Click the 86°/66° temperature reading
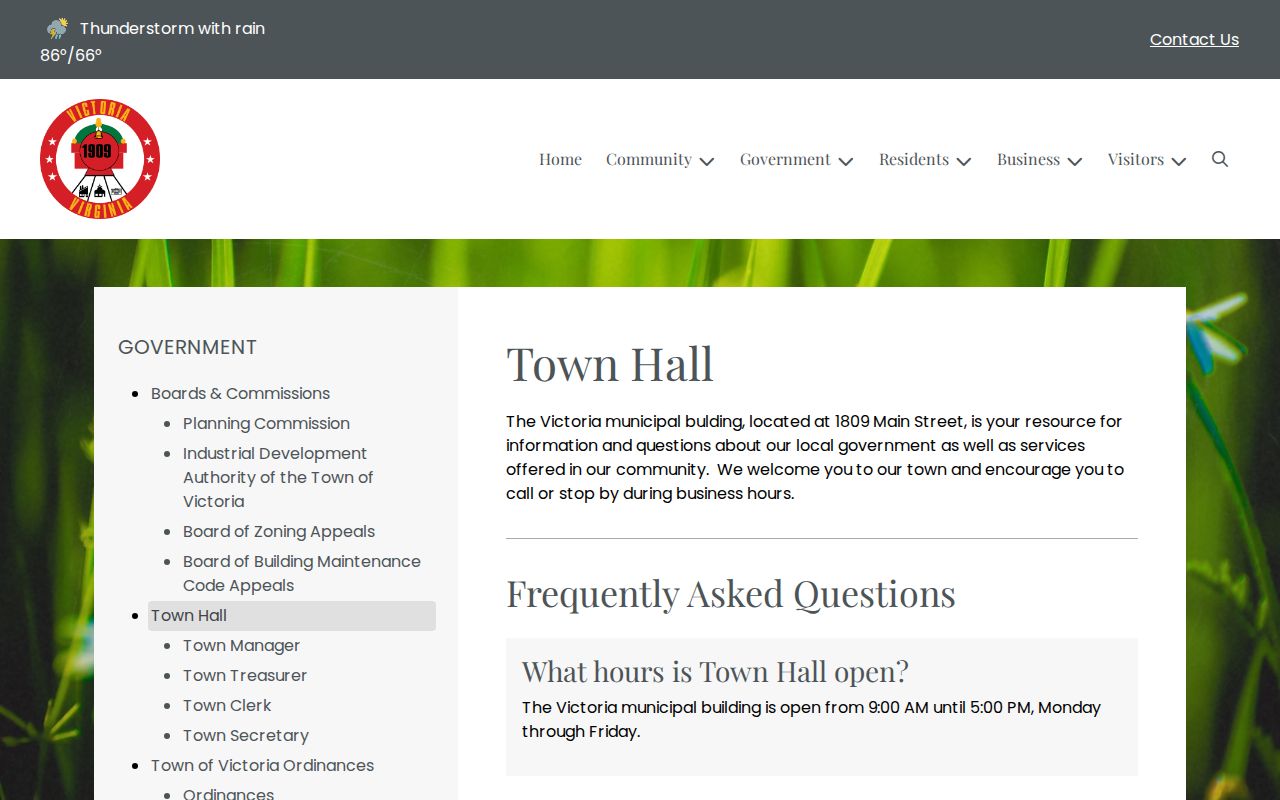This screenshot has width=1280, height=800. coord(71,55)
